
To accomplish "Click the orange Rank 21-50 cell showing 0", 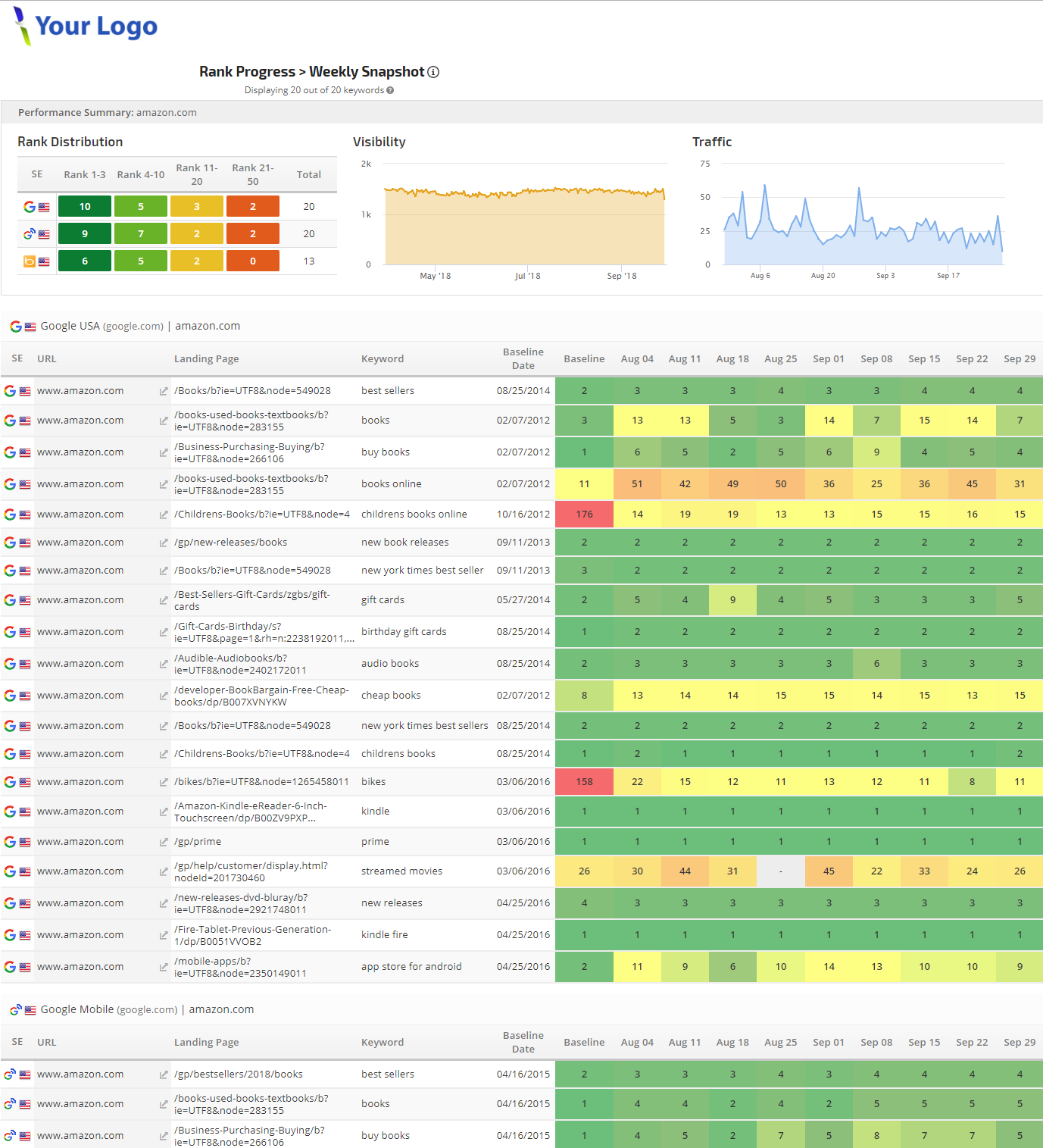I will coord(253,261).
